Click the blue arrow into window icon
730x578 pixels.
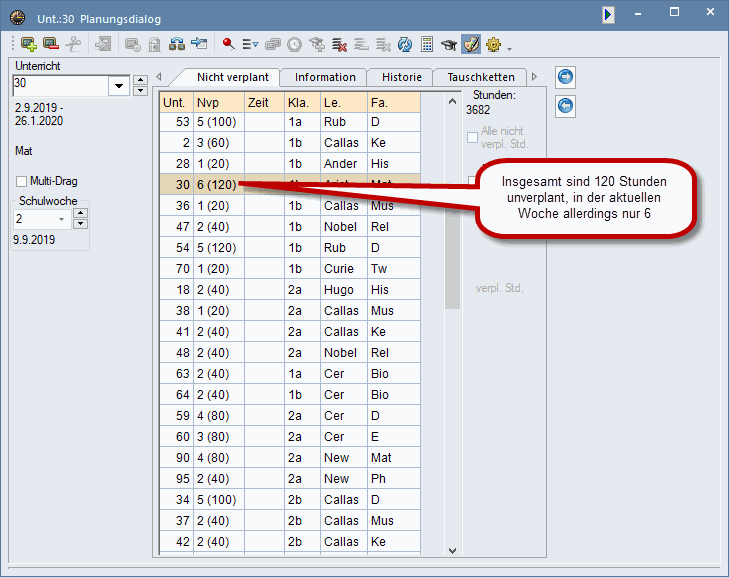[199, 44]
